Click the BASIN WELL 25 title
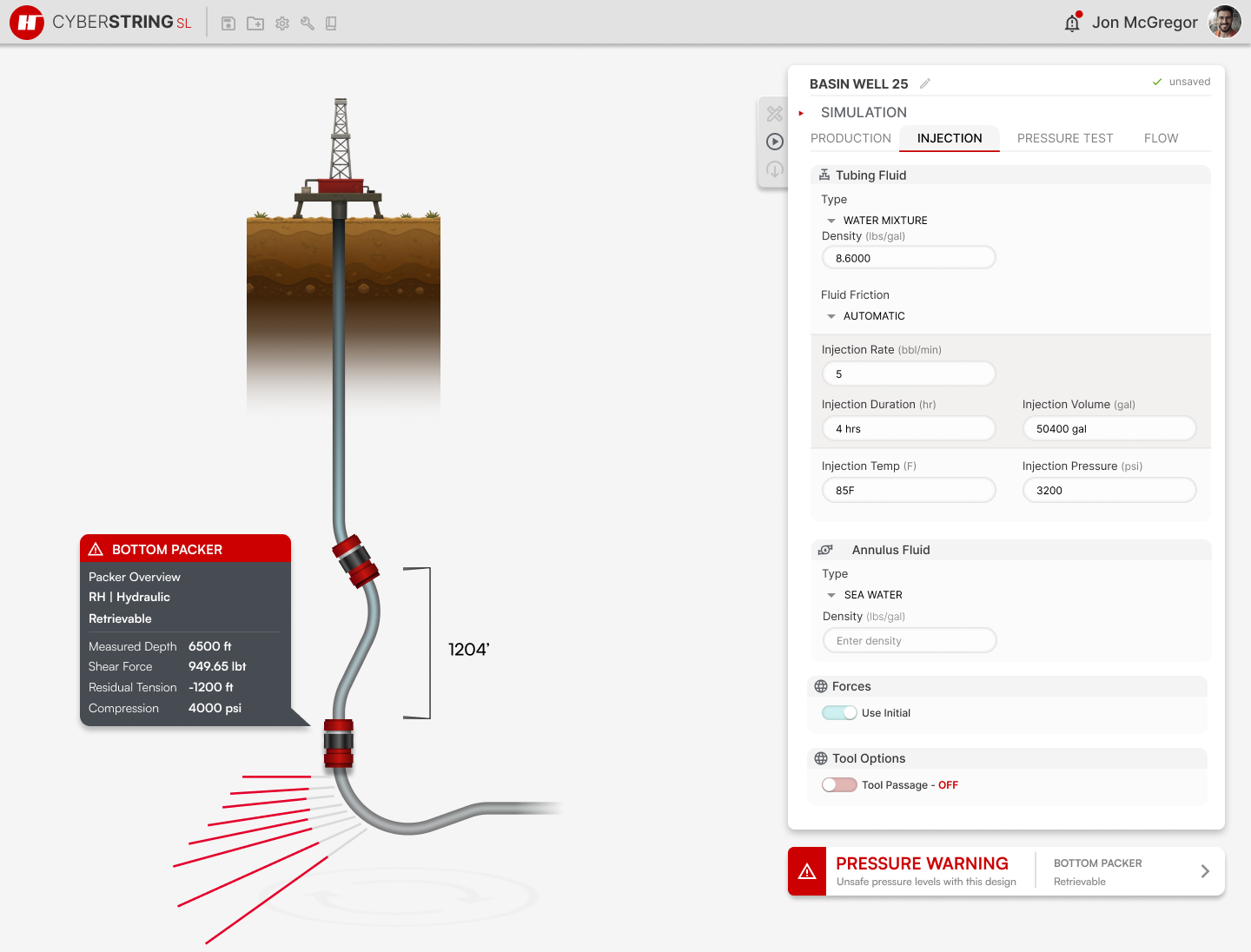Image resolution: width=1251 pixels, height=952 pixels. pyautogui.click(x=858, y=83)
